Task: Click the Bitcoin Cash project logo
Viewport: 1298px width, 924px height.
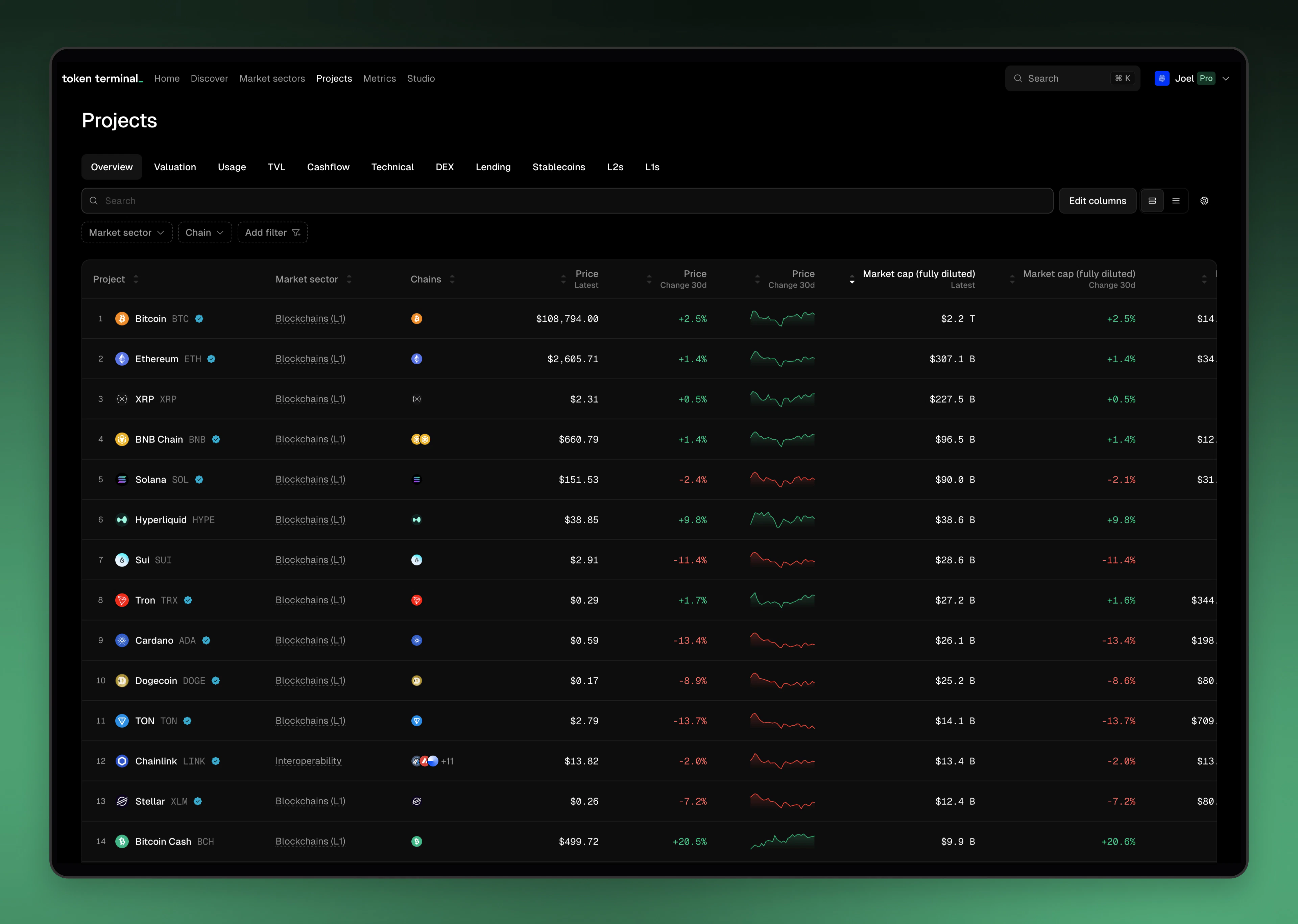Action: [122, 842]
